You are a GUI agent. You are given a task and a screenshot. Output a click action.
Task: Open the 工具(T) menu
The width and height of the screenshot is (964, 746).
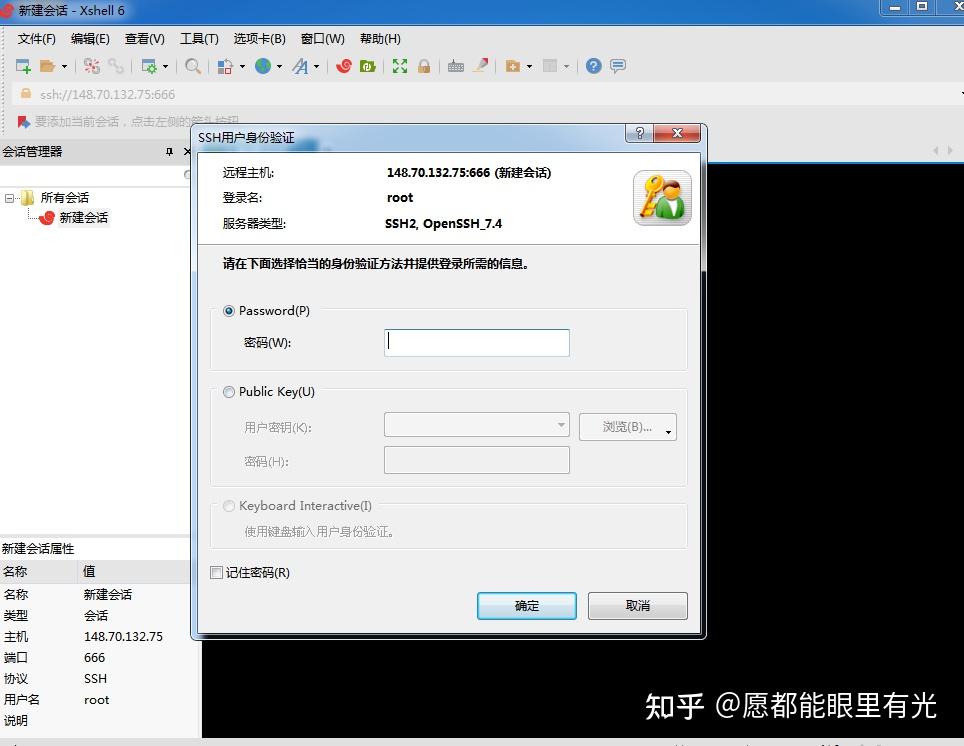point(199,39)
